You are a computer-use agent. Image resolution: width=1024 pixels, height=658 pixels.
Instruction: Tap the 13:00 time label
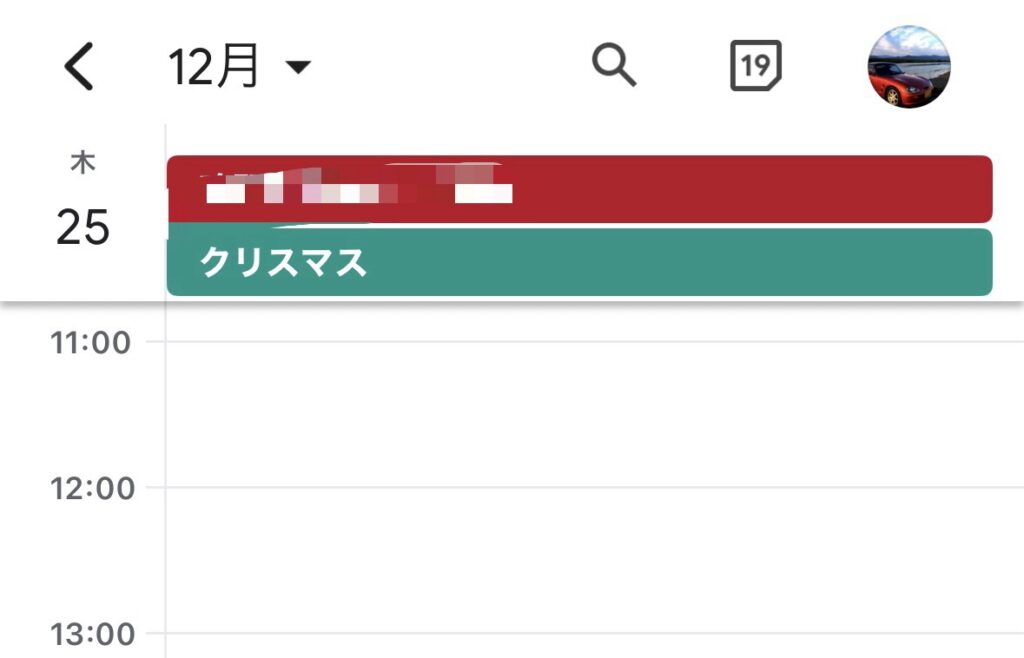[93, 634]
